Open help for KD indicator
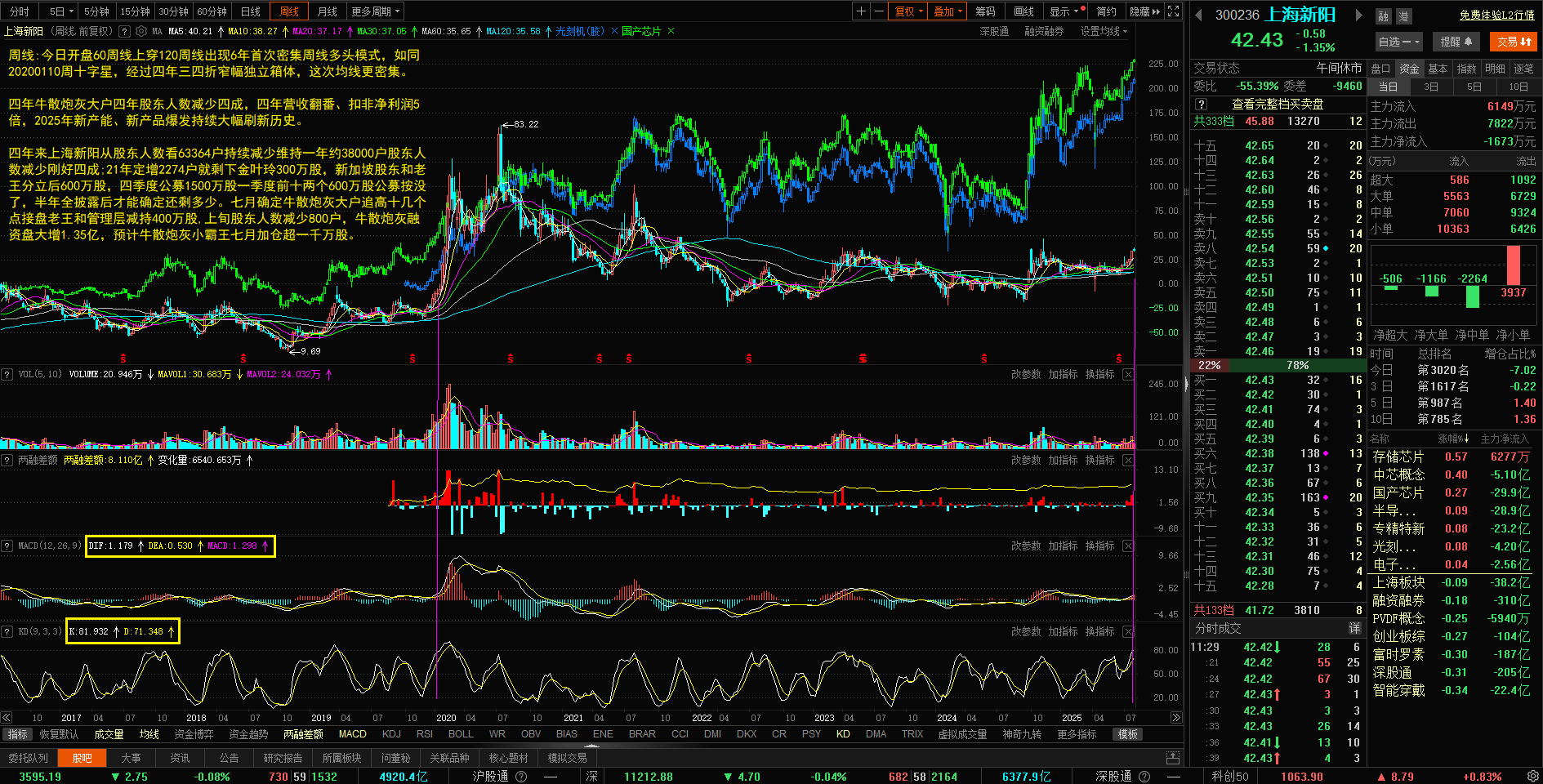 tap(7, 631)
